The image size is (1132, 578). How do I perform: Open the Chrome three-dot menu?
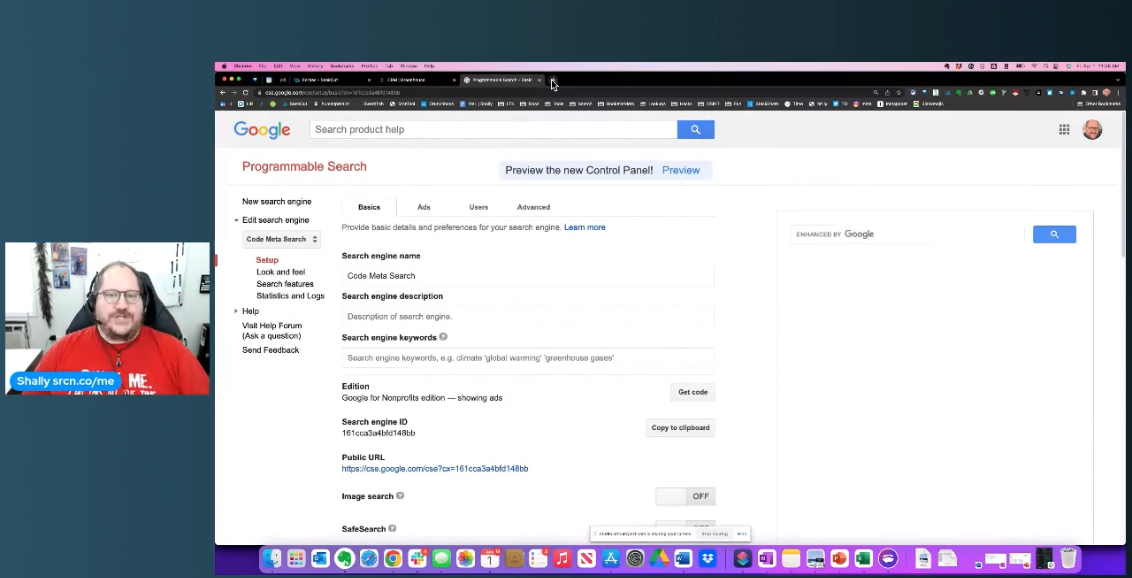[1118, 93]
